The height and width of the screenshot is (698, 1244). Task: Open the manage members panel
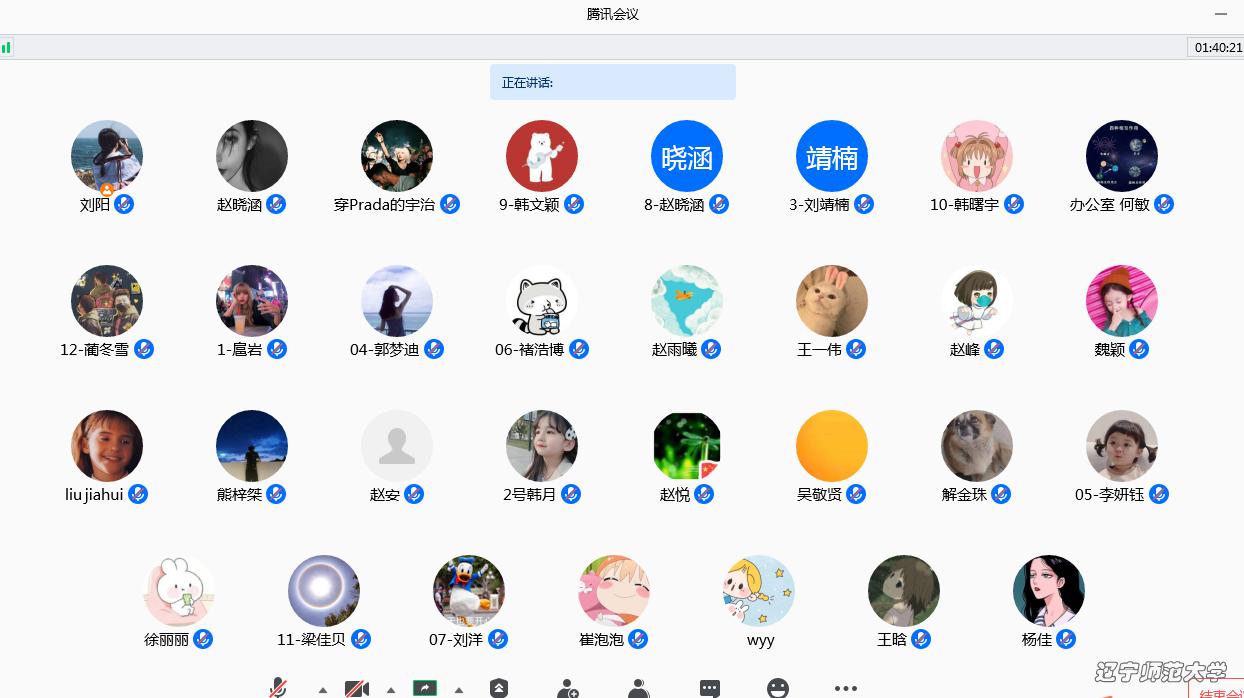pyautogui.click(x=639, y=688)
